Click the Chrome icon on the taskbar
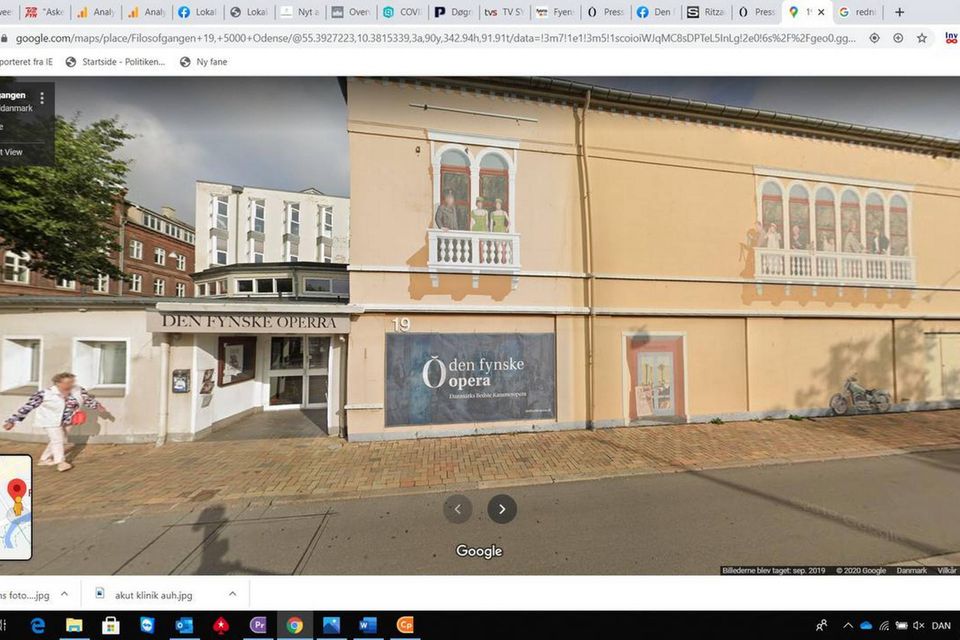The width and height of the screenshot is (960, 640). coord(294,625)
